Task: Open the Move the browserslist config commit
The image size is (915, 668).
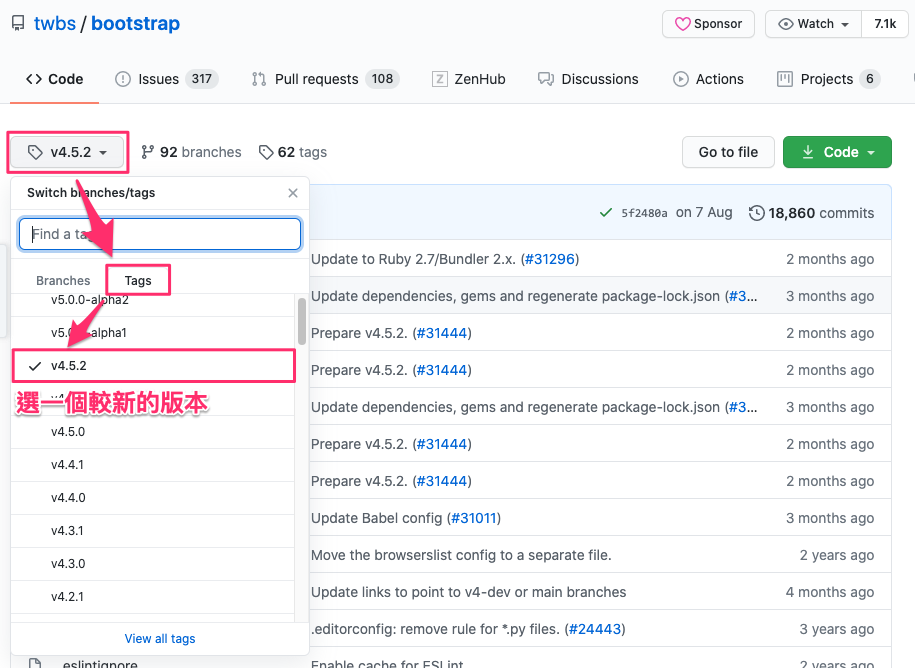Action: coord(461,555)
